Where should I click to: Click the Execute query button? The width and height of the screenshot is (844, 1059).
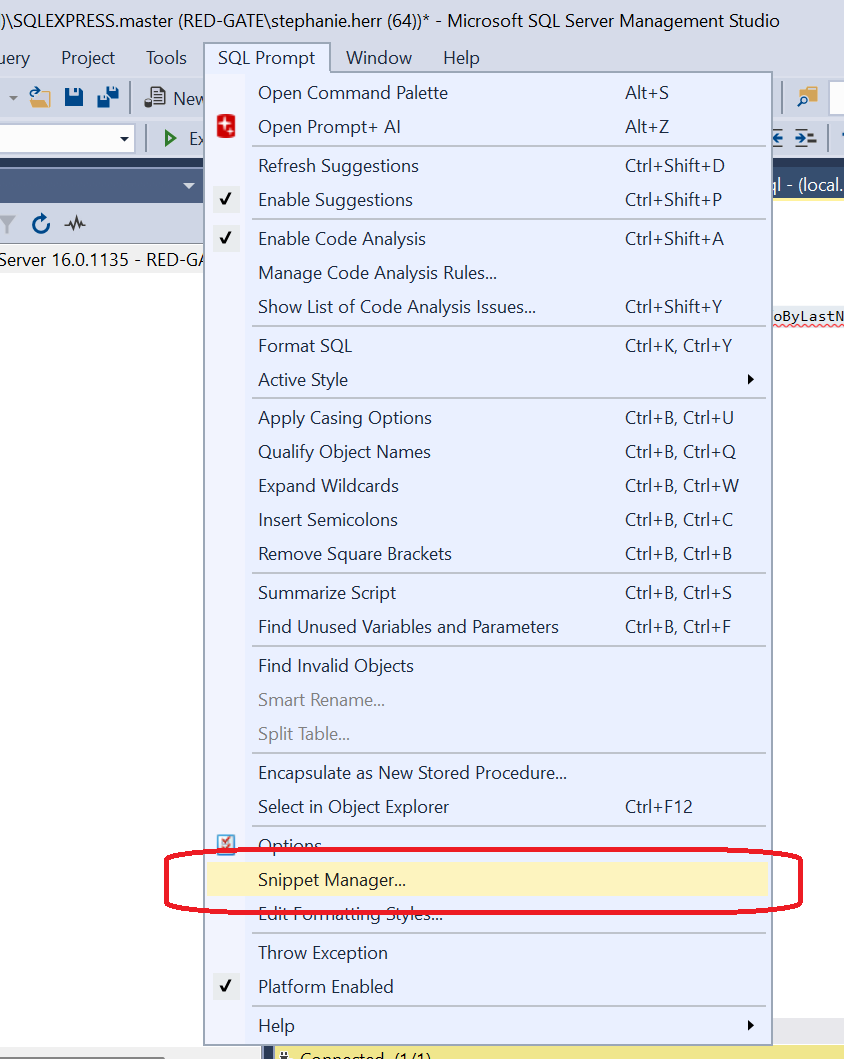pos(185,138)
